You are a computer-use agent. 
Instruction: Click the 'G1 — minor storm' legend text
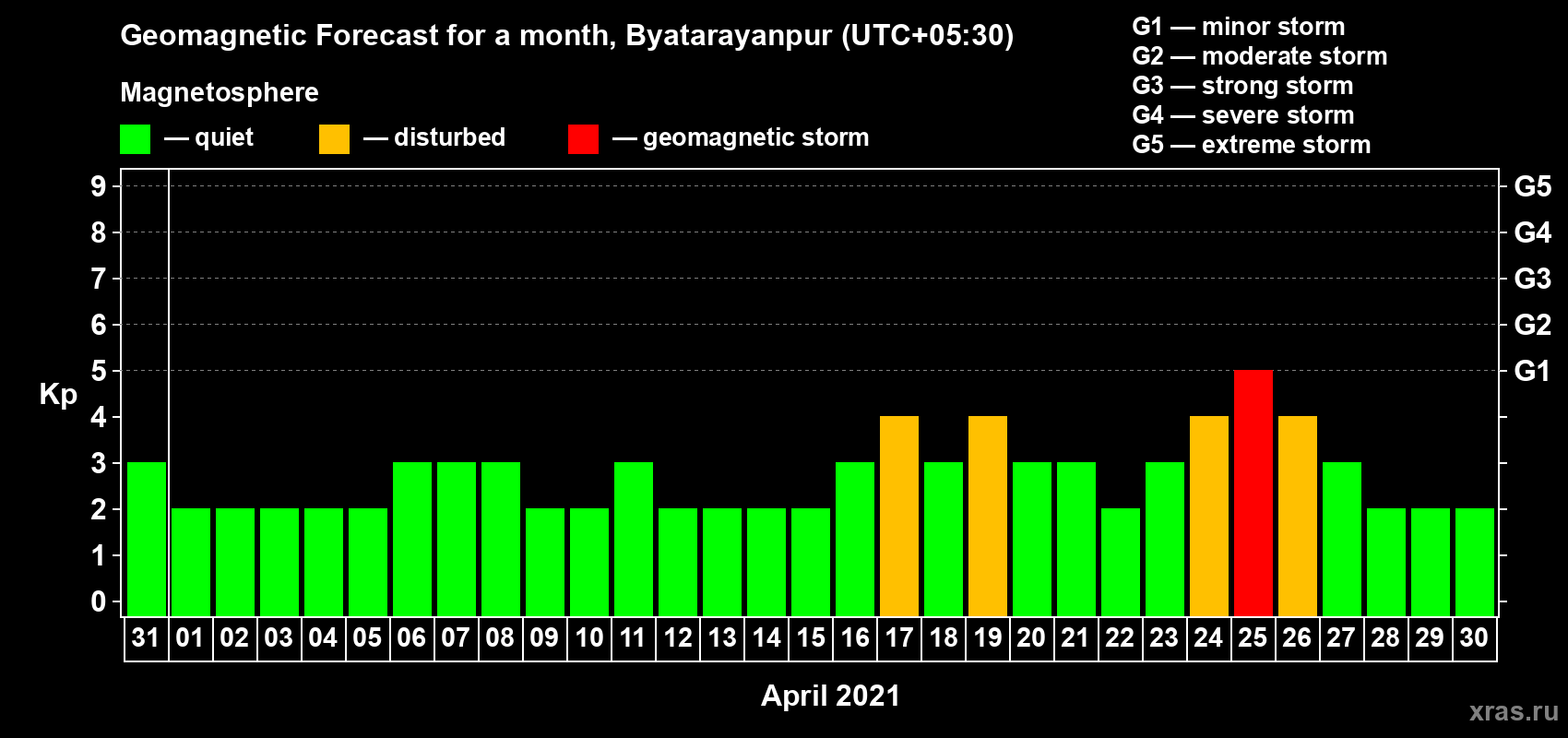[1239, 27]
